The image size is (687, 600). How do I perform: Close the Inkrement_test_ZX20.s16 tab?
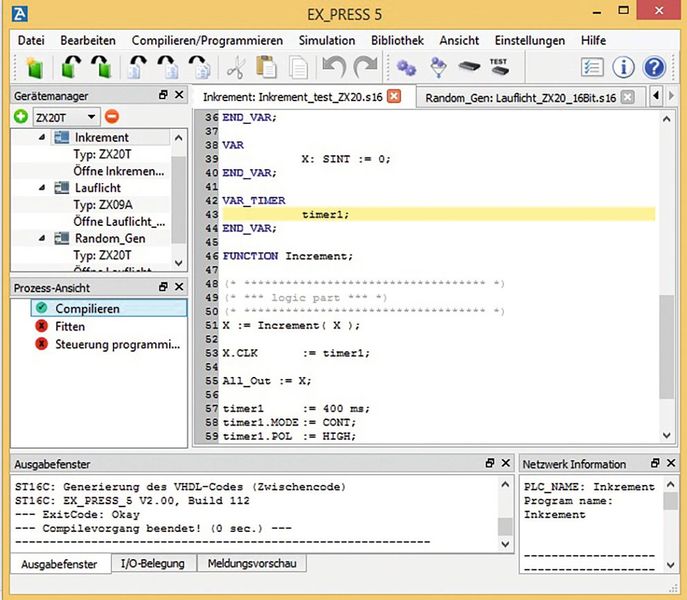click(x=394, y=96)
